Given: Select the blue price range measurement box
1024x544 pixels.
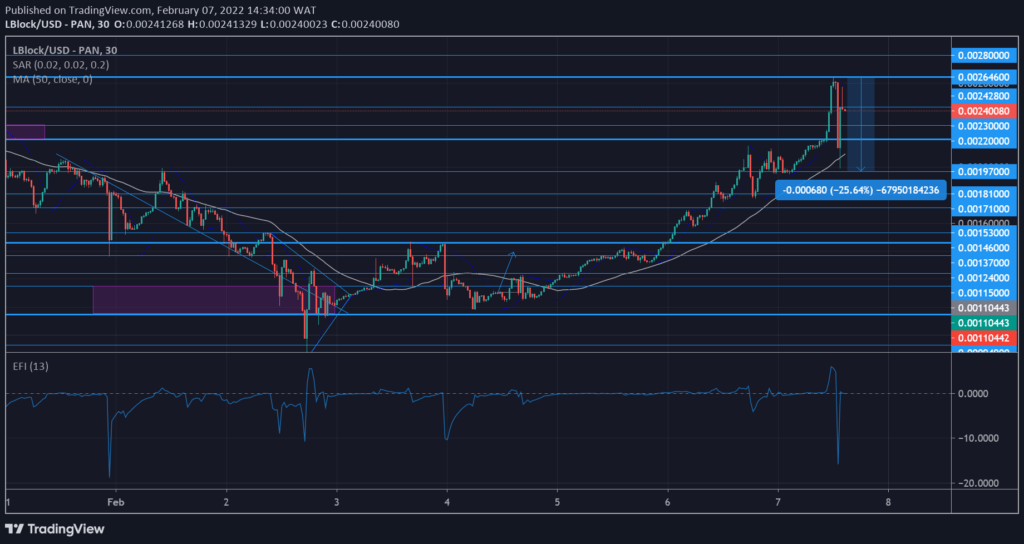Looking at the screenshot, I should 860,124.
